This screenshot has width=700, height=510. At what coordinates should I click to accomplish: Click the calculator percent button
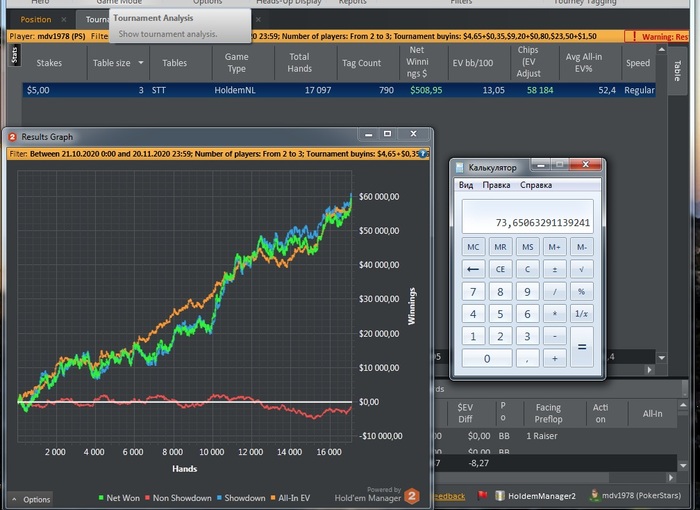[582, 292]
